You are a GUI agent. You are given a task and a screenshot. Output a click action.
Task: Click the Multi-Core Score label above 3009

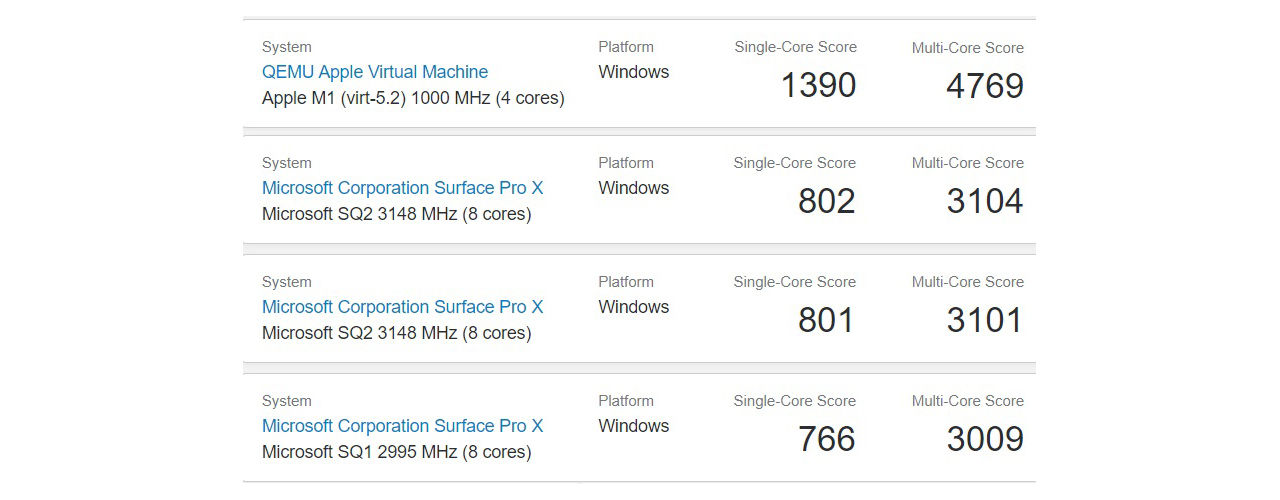[968, 401]
